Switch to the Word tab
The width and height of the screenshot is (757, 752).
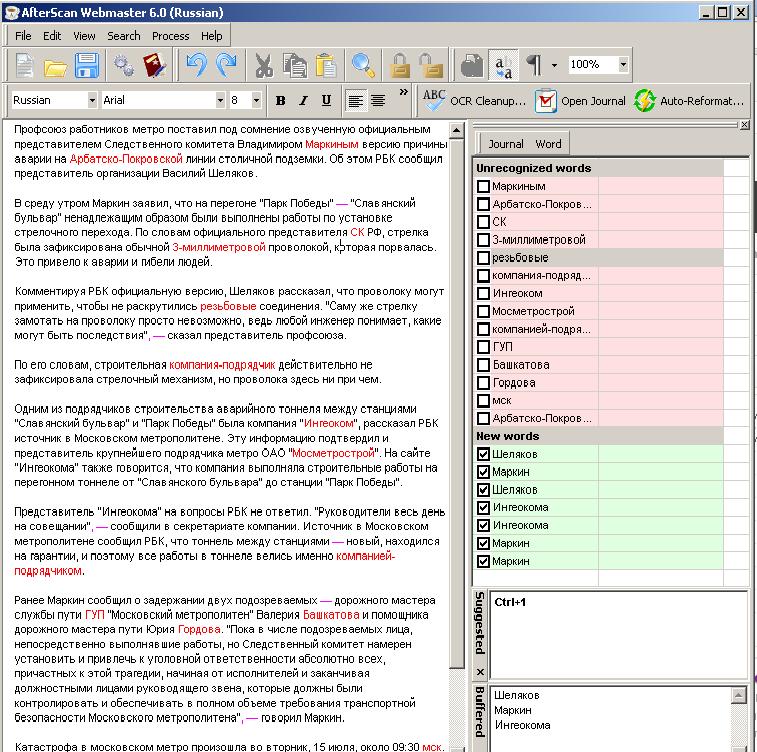click(x=548, y=144)
